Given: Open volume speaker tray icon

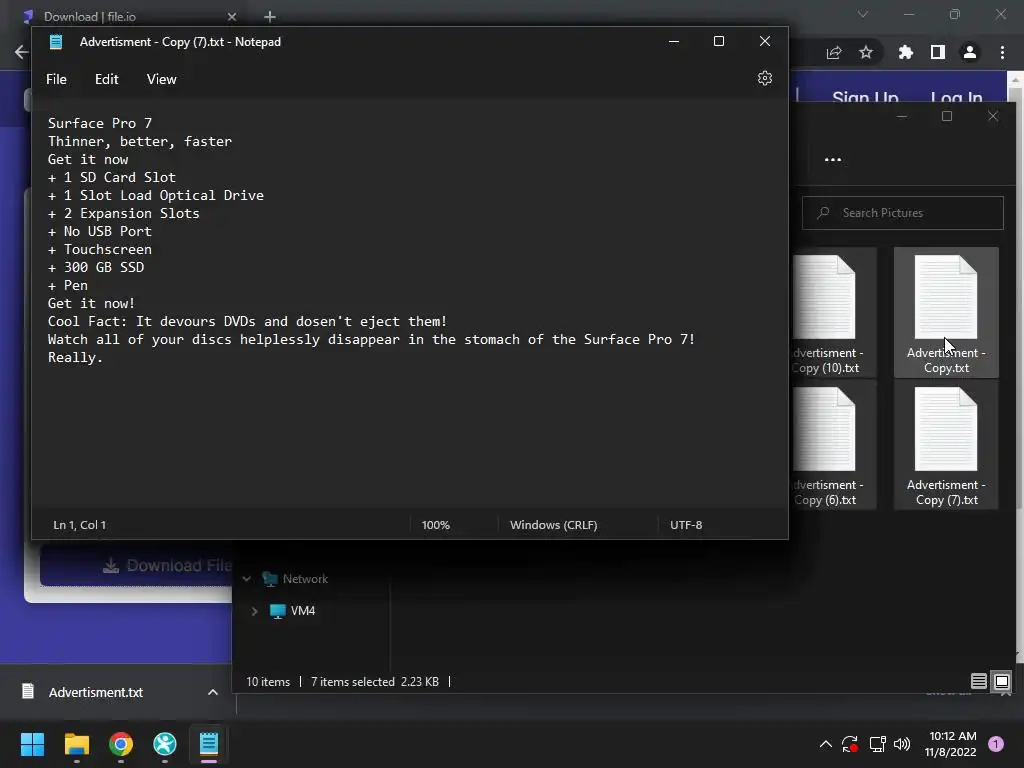Looking at the screenshot, I should click(x=902, y=744).
